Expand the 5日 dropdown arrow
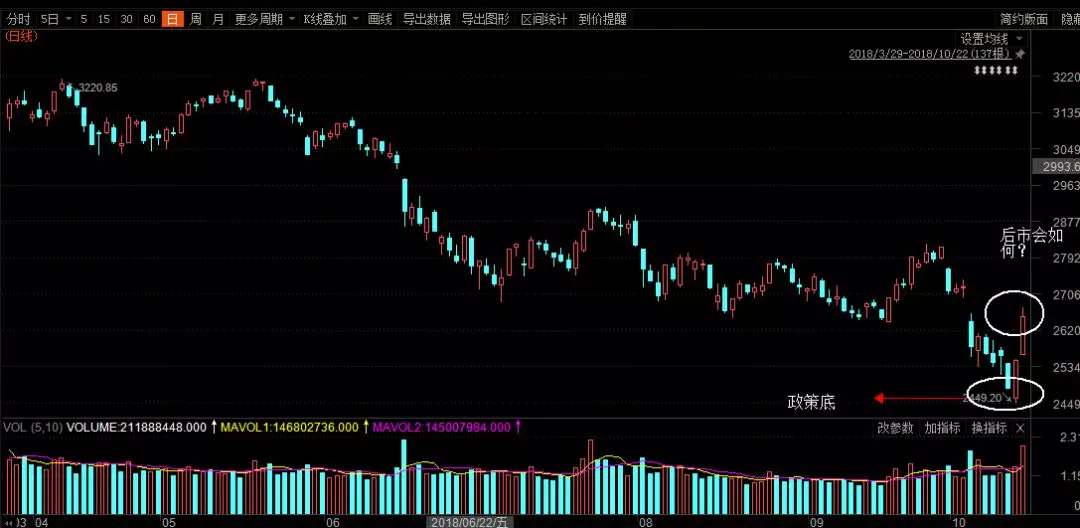This screenshot has height=528, width=1080. (66, 19)
